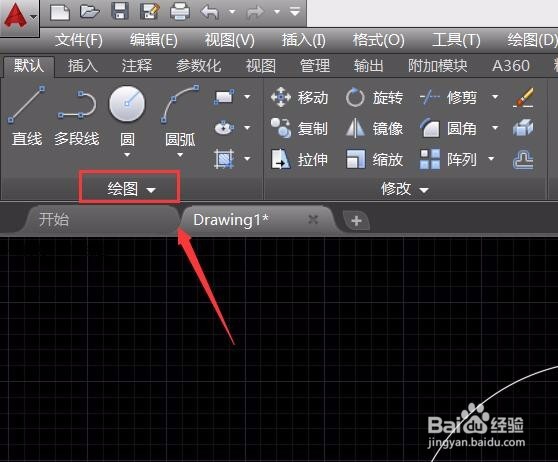Click the Save As icon
The image size is (558, 462).
click(x=150, y=11)
